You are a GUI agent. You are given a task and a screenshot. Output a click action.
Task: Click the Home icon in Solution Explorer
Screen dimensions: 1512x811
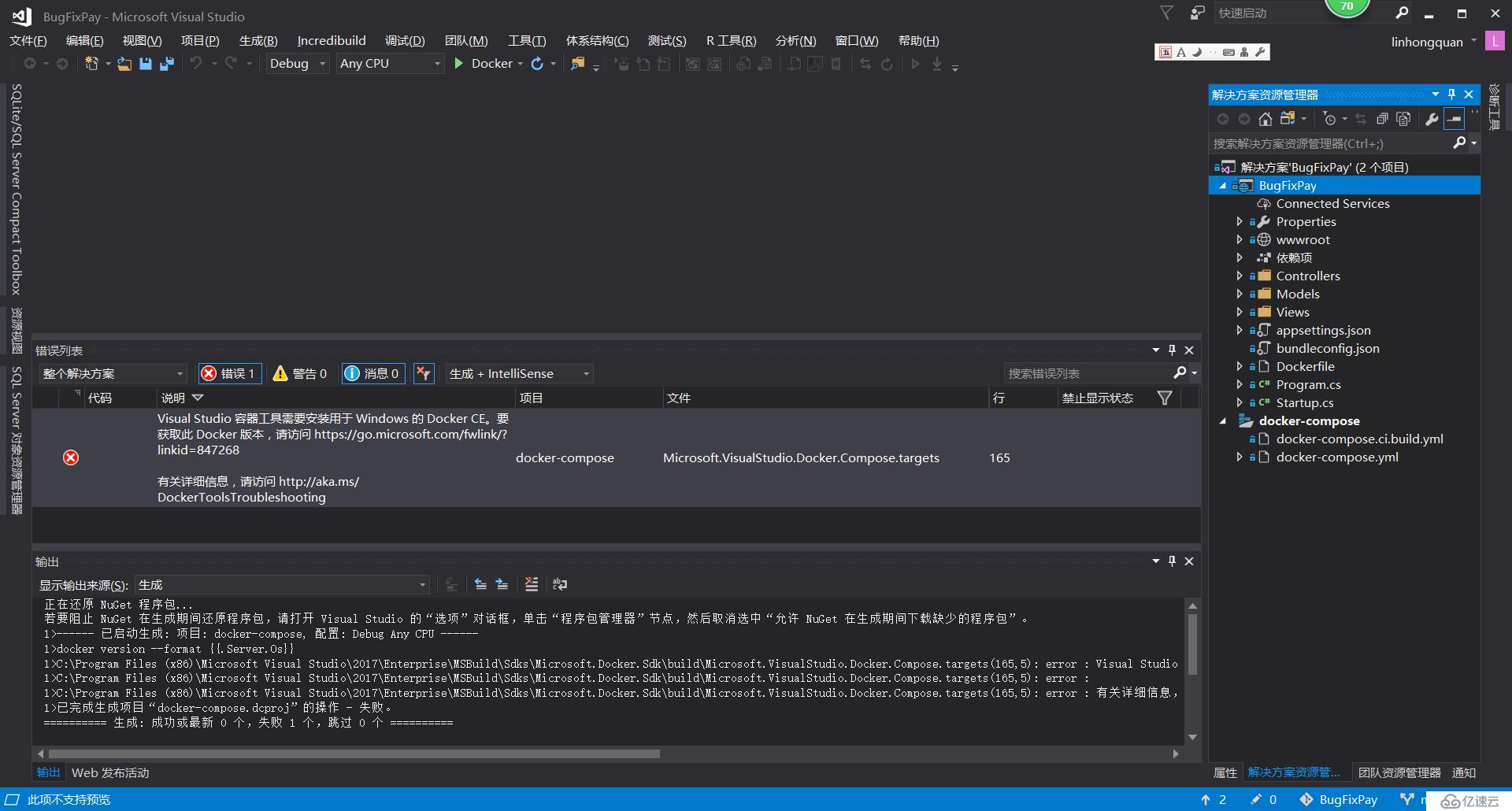(x=1266, y=119)
